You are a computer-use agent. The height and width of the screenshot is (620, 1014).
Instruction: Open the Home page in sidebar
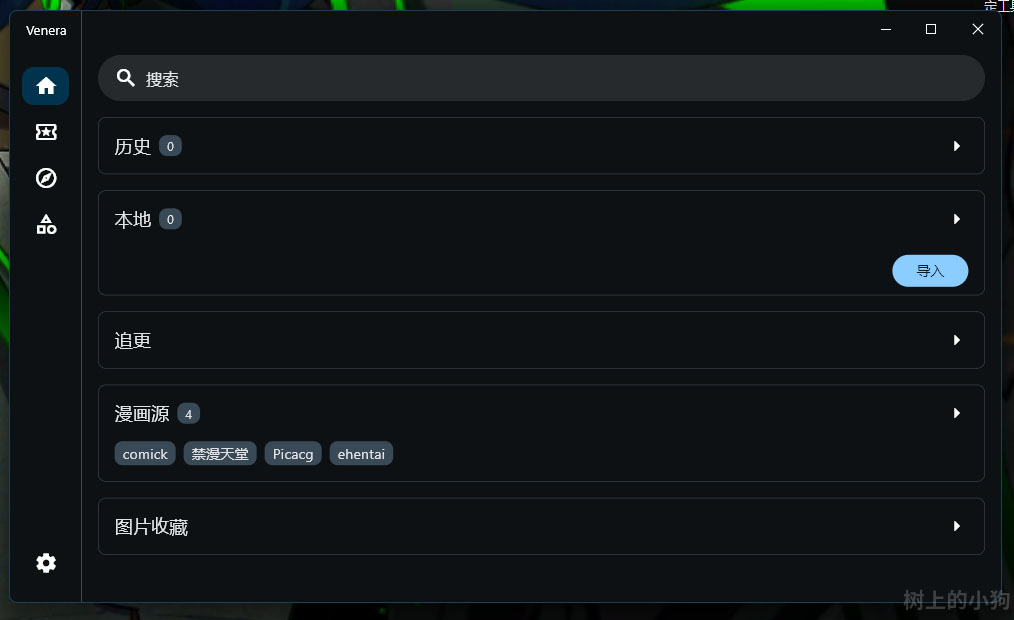coord(46,86)
